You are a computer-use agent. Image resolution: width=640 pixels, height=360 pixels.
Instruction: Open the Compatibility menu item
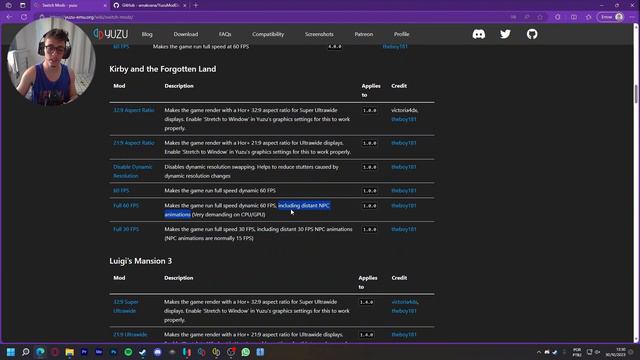click(268, 34)
